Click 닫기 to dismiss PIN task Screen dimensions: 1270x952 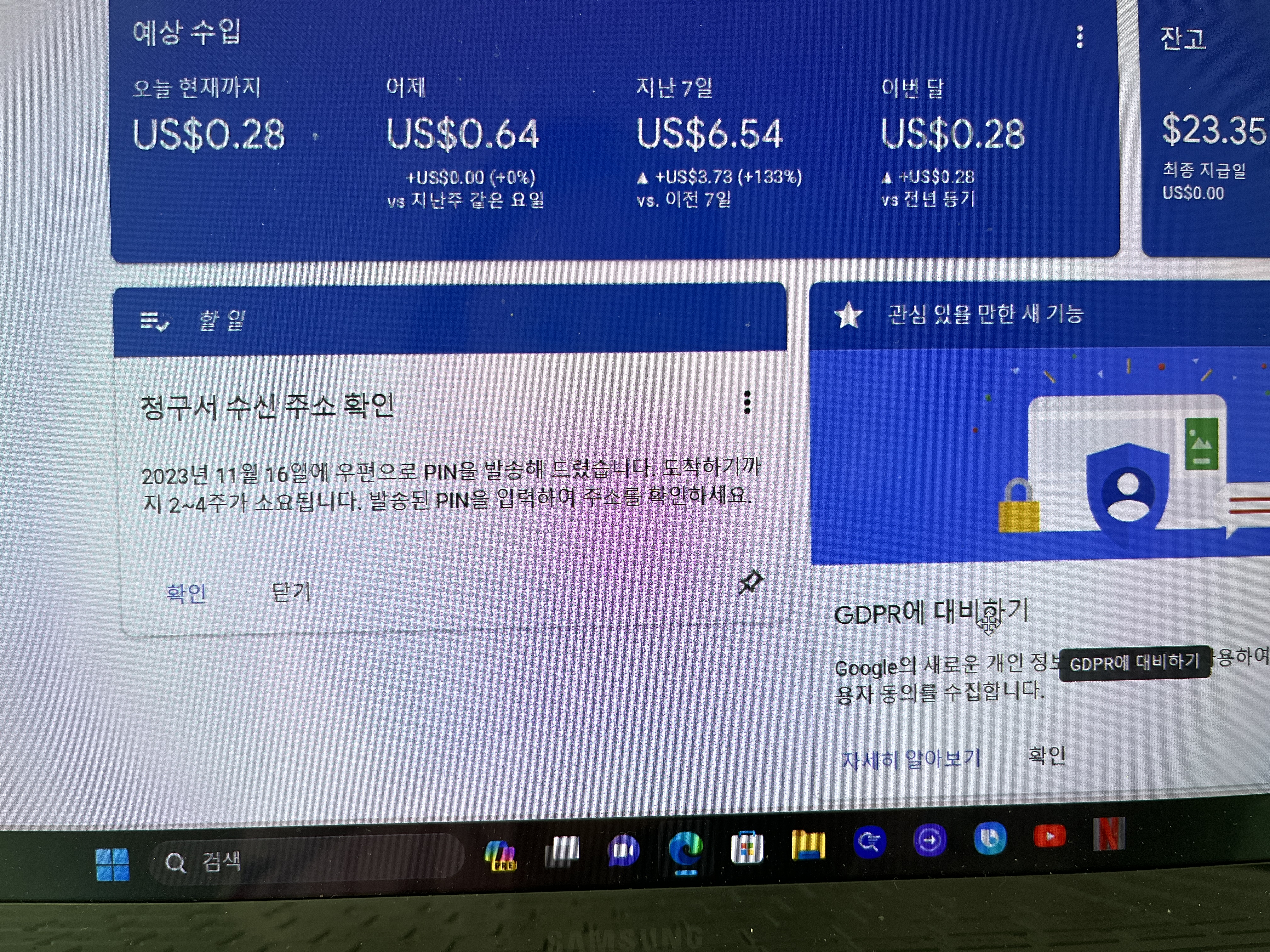point(291,592)
